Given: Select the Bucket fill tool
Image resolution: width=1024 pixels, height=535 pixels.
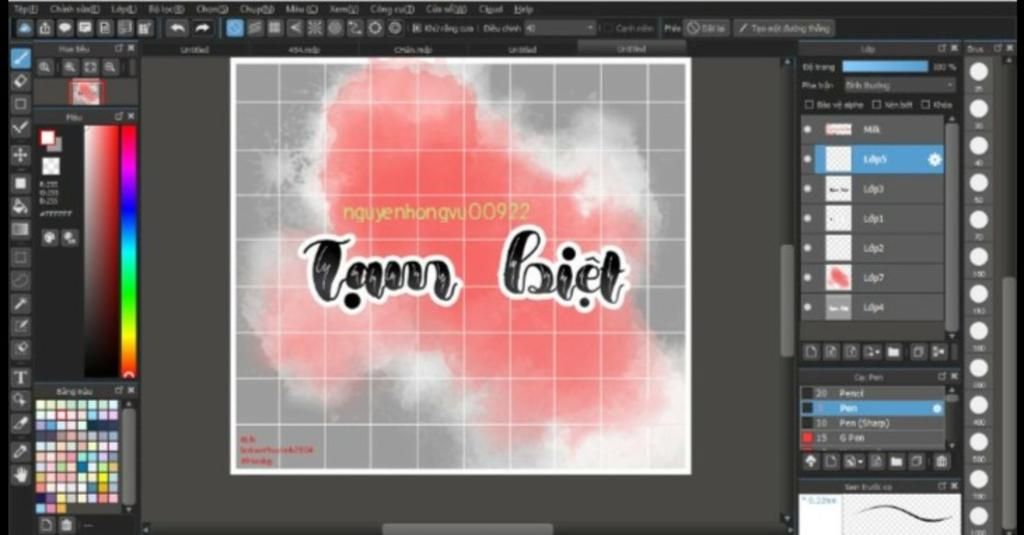Looking at the screenshot, I should click(x=21, y=206).
